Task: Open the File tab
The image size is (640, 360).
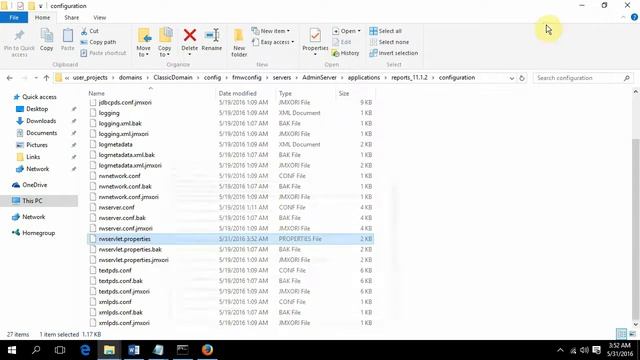Action: (x=14, y=18)
